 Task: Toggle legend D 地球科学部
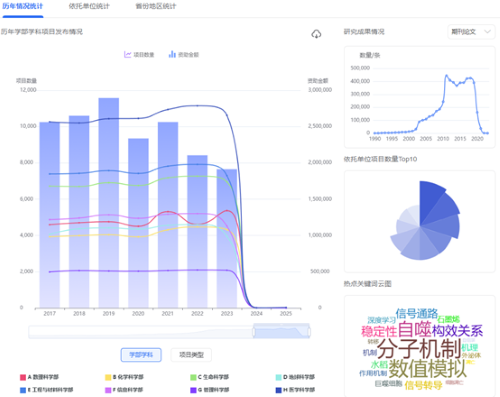pyautogui.click(x=295, y=377)
